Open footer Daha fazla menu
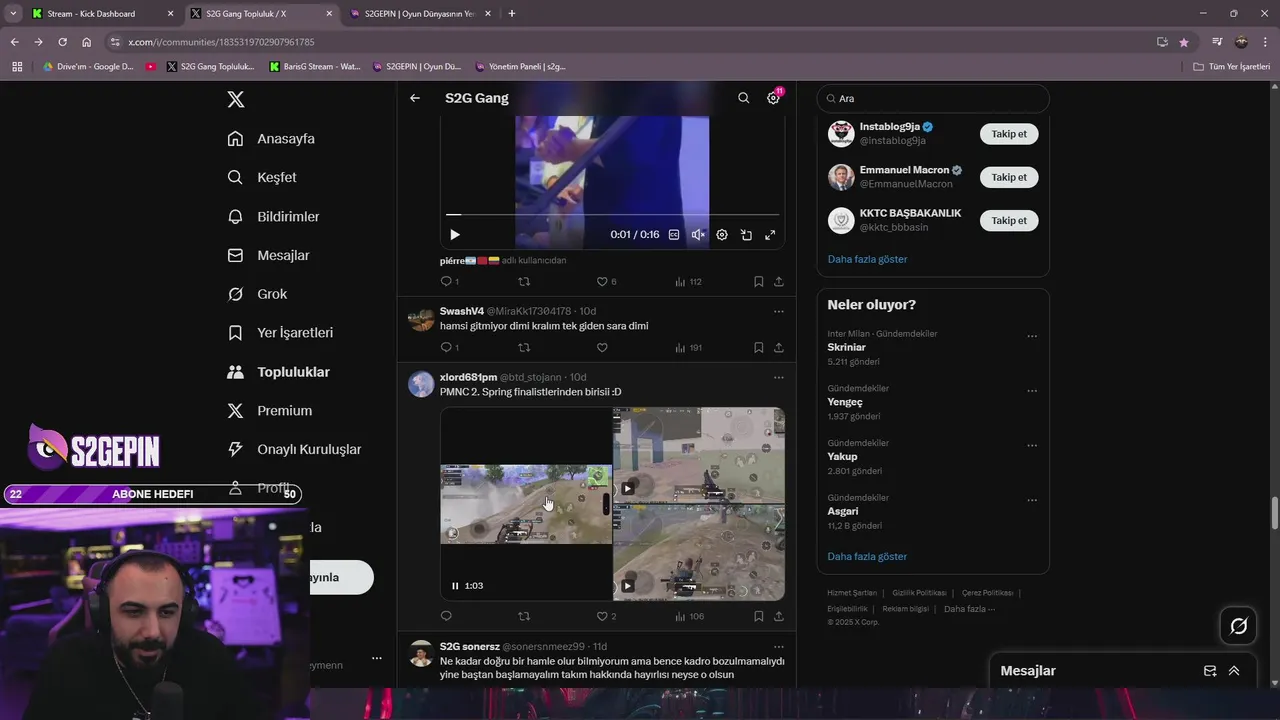This screenshot has height=720, width=1280. (x=969, y=609)
